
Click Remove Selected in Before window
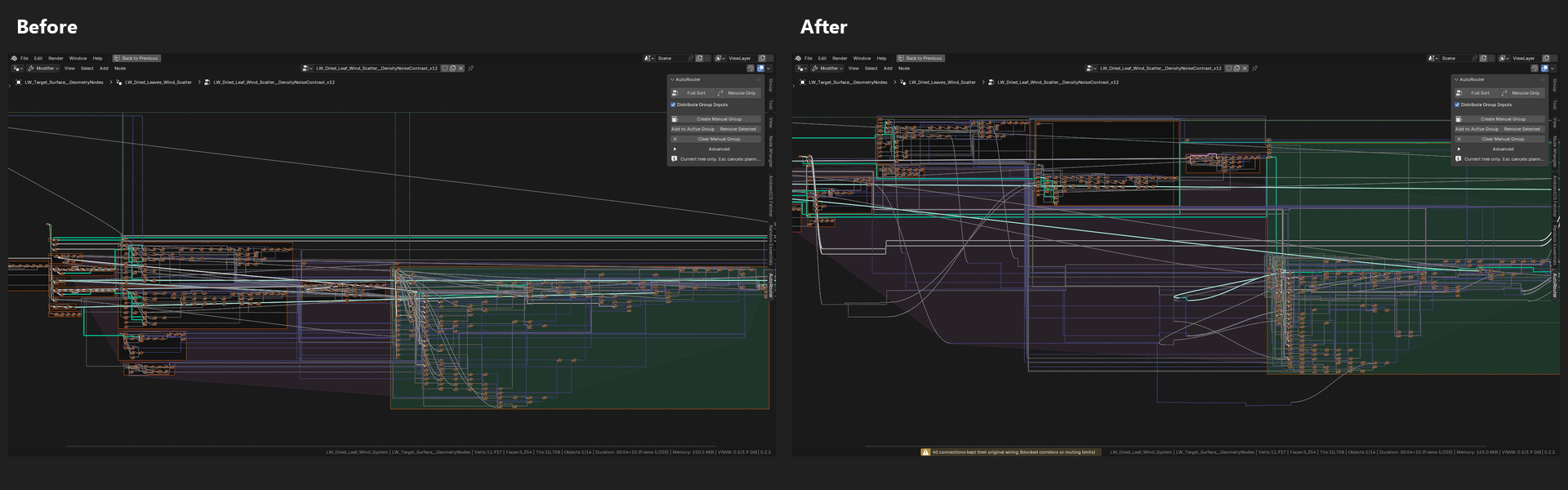click(738, 129)
